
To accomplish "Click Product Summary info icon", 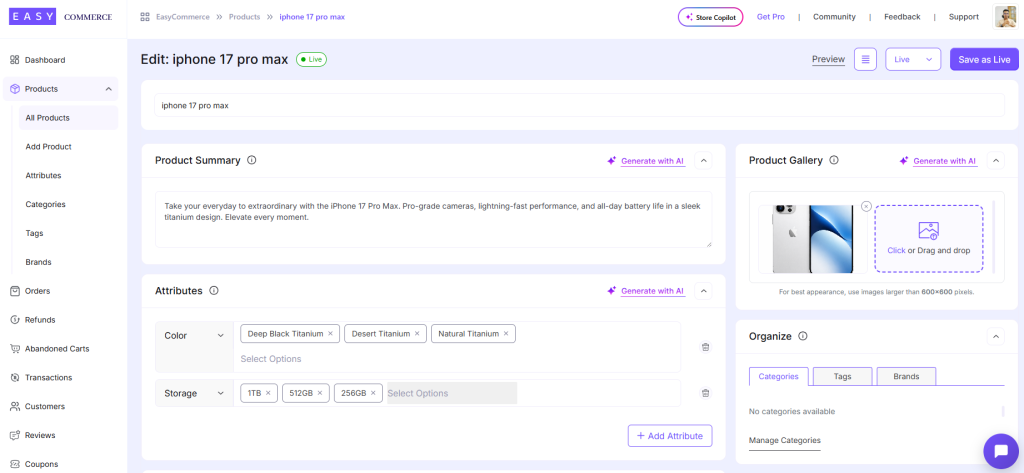I will pyautogui.click(x=252, y=160).
